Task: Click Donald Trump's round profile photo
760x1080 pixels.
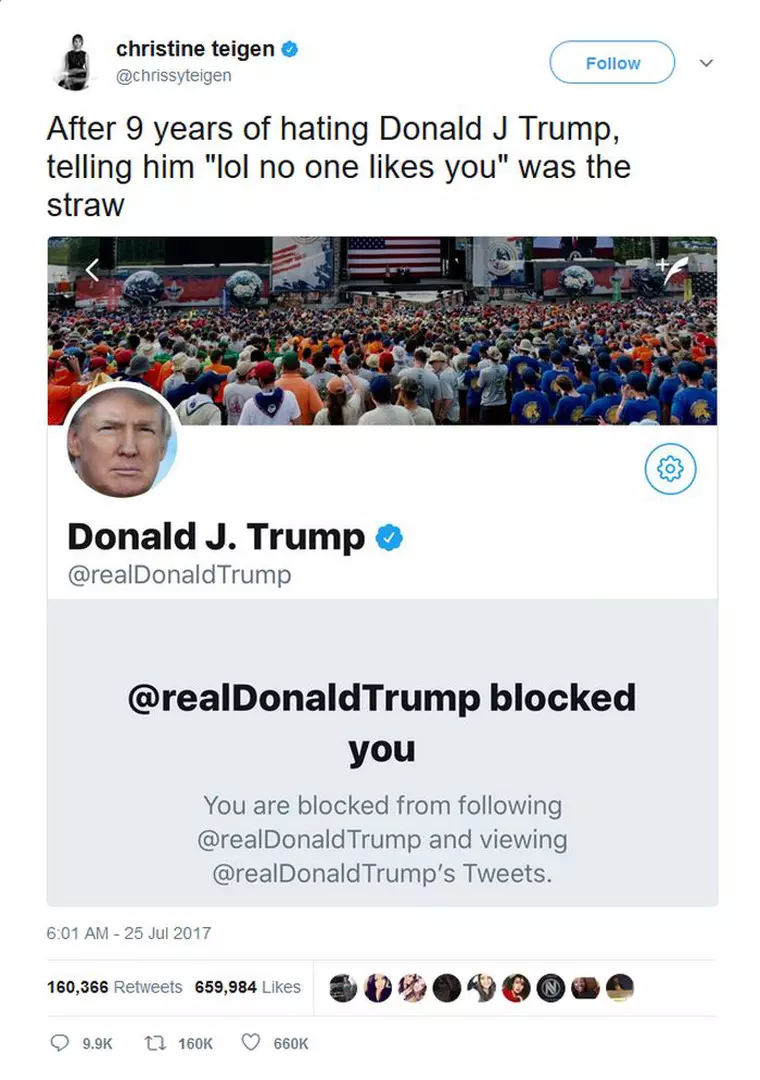Action: coord(121,441)
